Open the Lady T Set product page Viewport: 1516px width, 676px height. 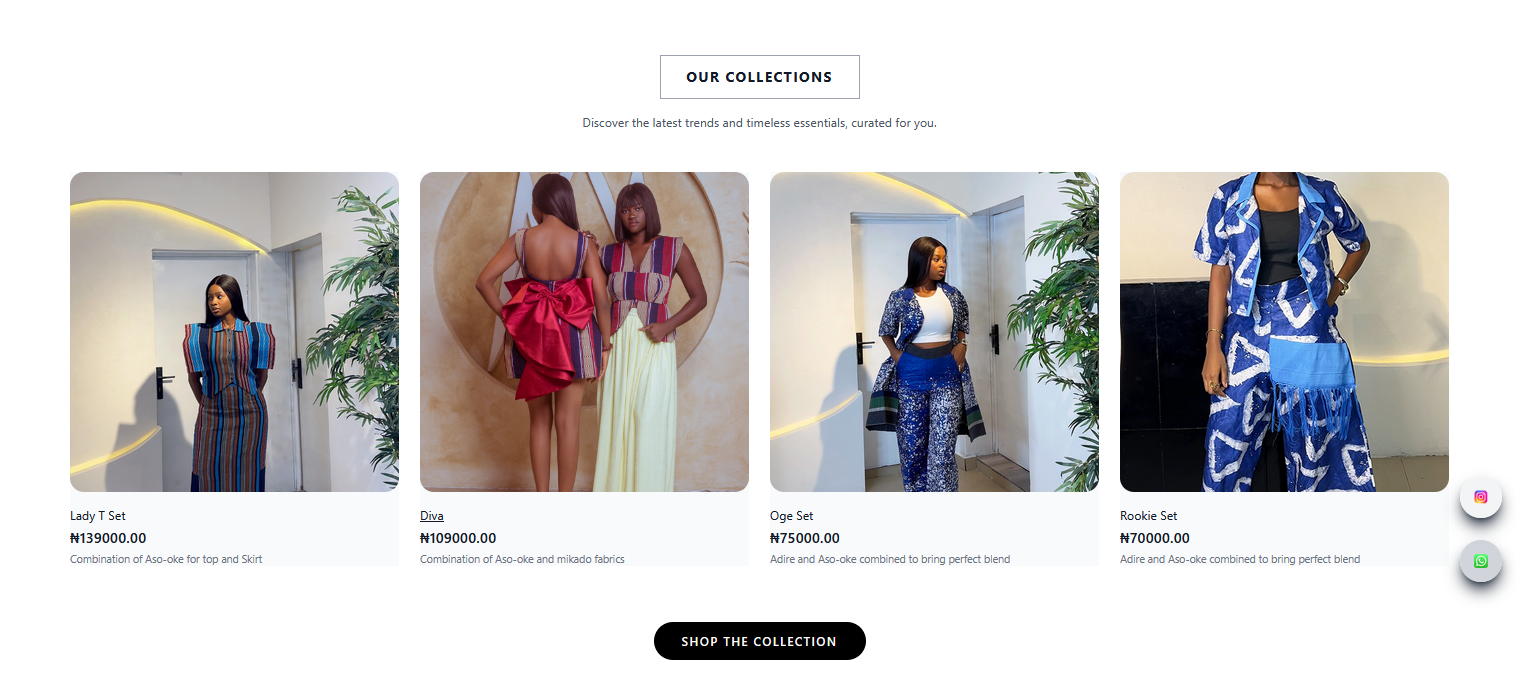pos(97,515)
